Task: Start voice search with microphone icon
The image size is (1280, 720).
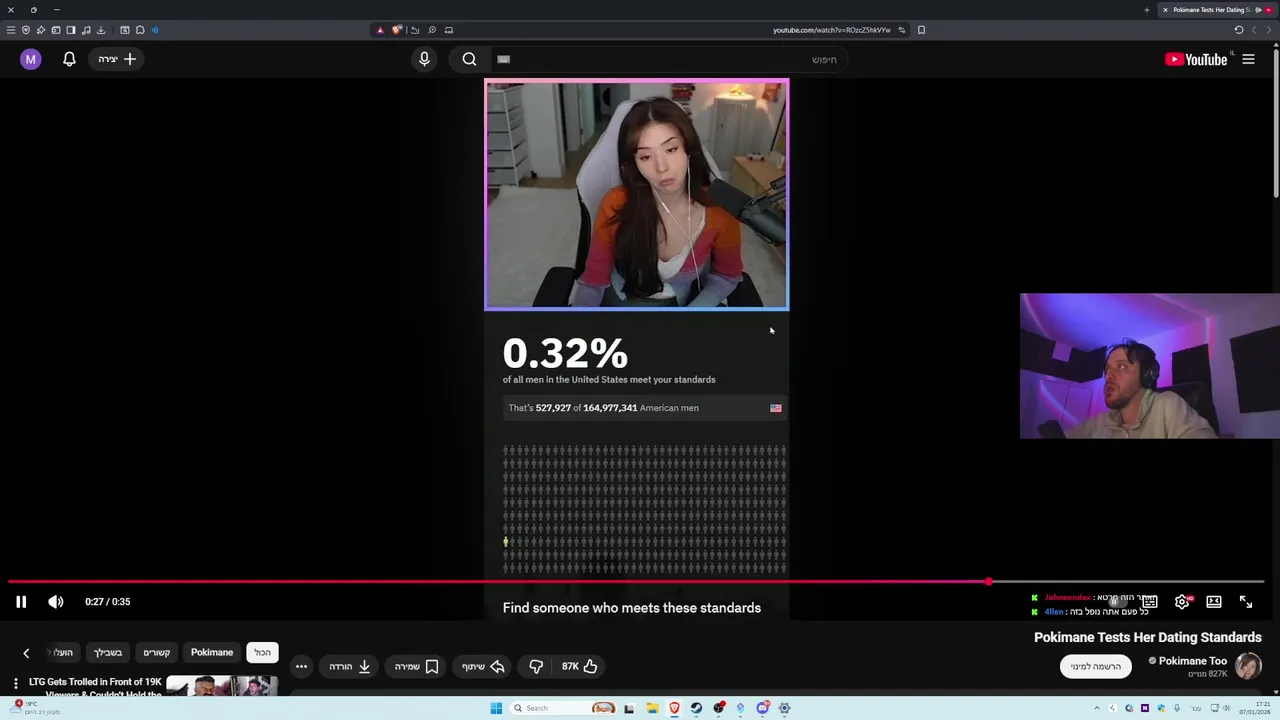Action: [424, 59]
